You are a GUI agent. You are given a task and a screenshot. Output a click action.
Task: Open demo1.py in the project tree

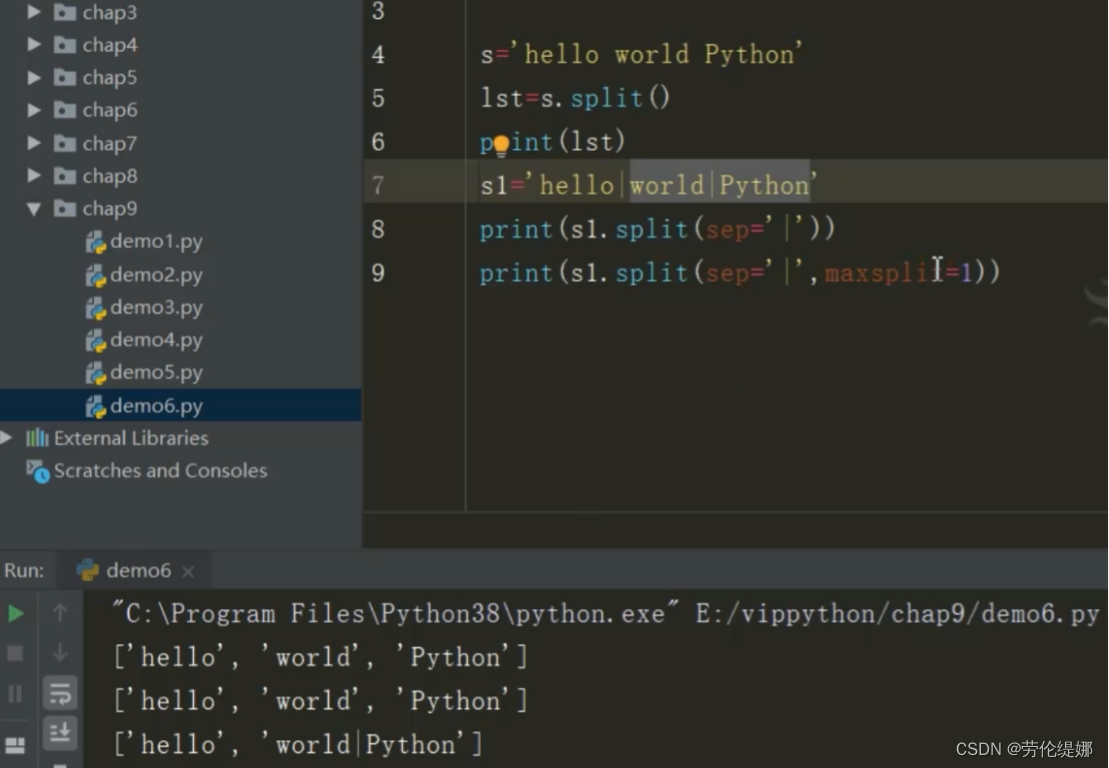pos(156,242)
